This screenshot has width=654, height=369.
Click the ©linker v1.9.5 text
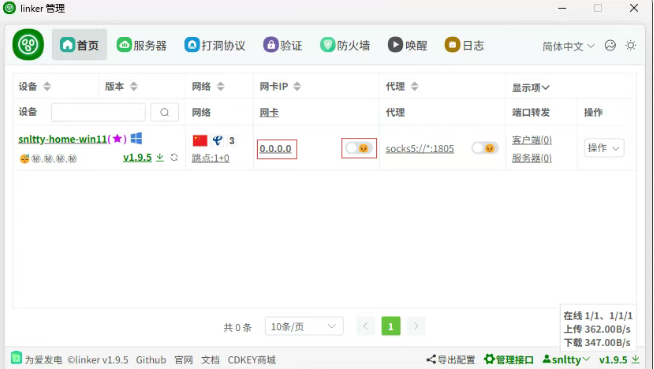(98, 359)
